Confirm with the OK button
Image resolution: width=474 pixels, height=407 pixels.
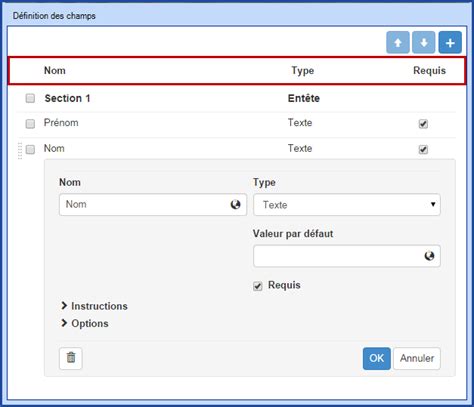pyautogui.click(x=377, y=358)
